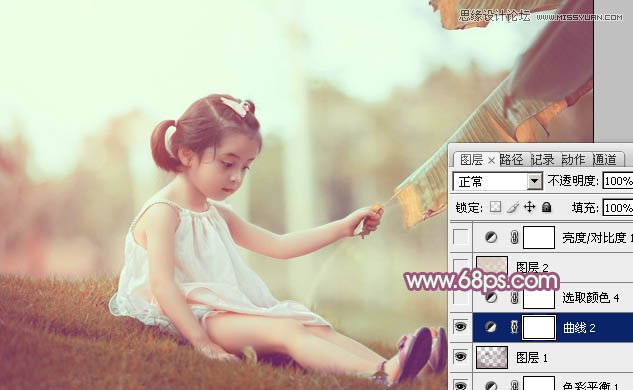Hide the 图层 1 layer

[461, 357]
